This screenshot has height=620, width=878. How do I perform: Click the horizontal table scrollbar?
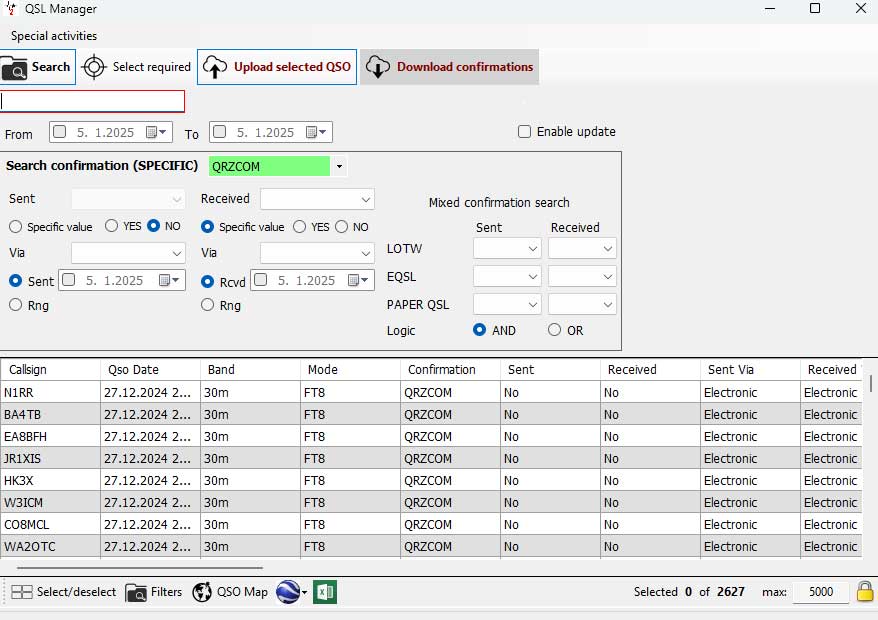tap(140, 567)
